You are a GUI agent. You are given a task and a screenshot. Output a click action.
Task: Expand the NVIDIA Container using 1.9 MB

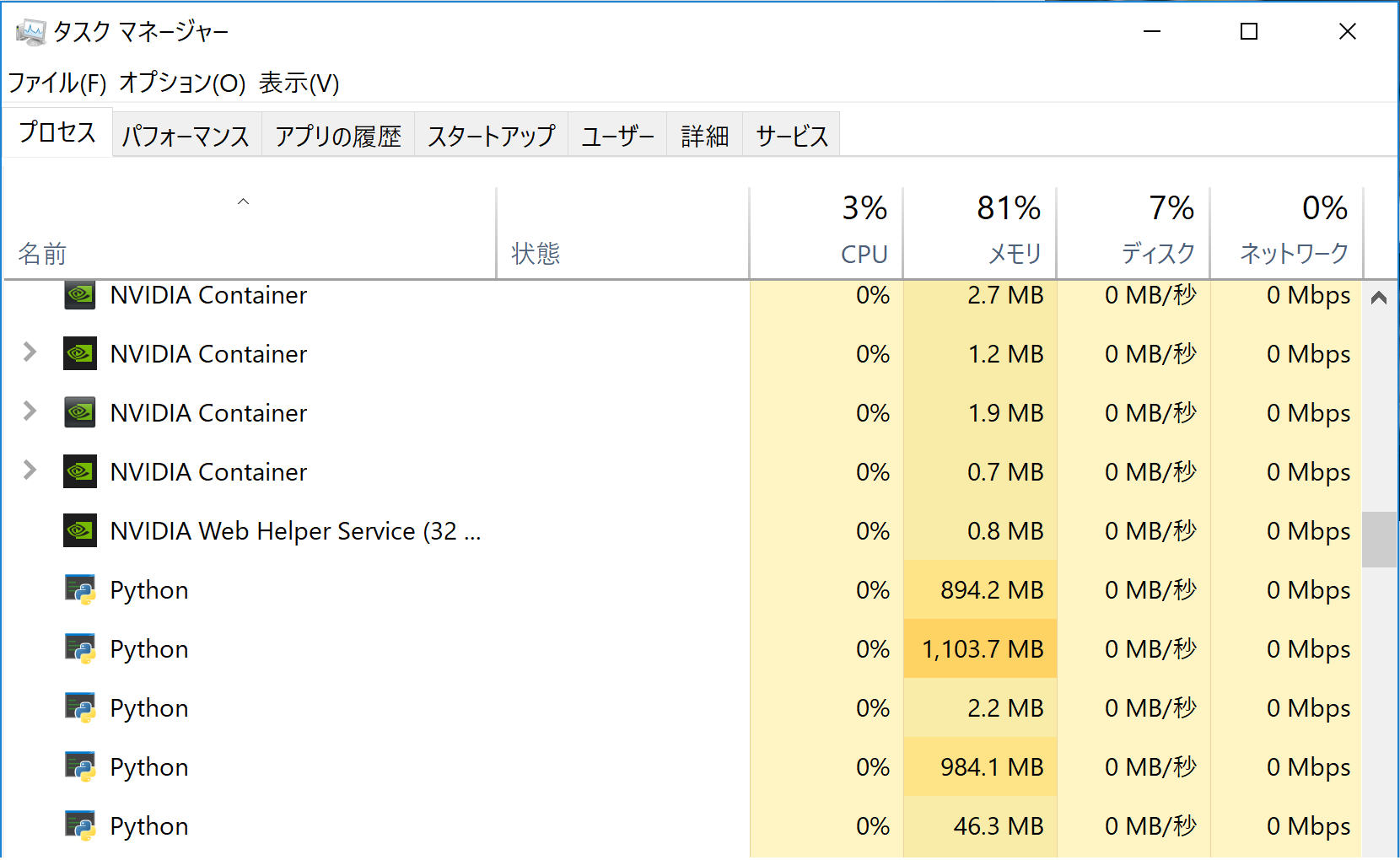click(x=30, y=412)
